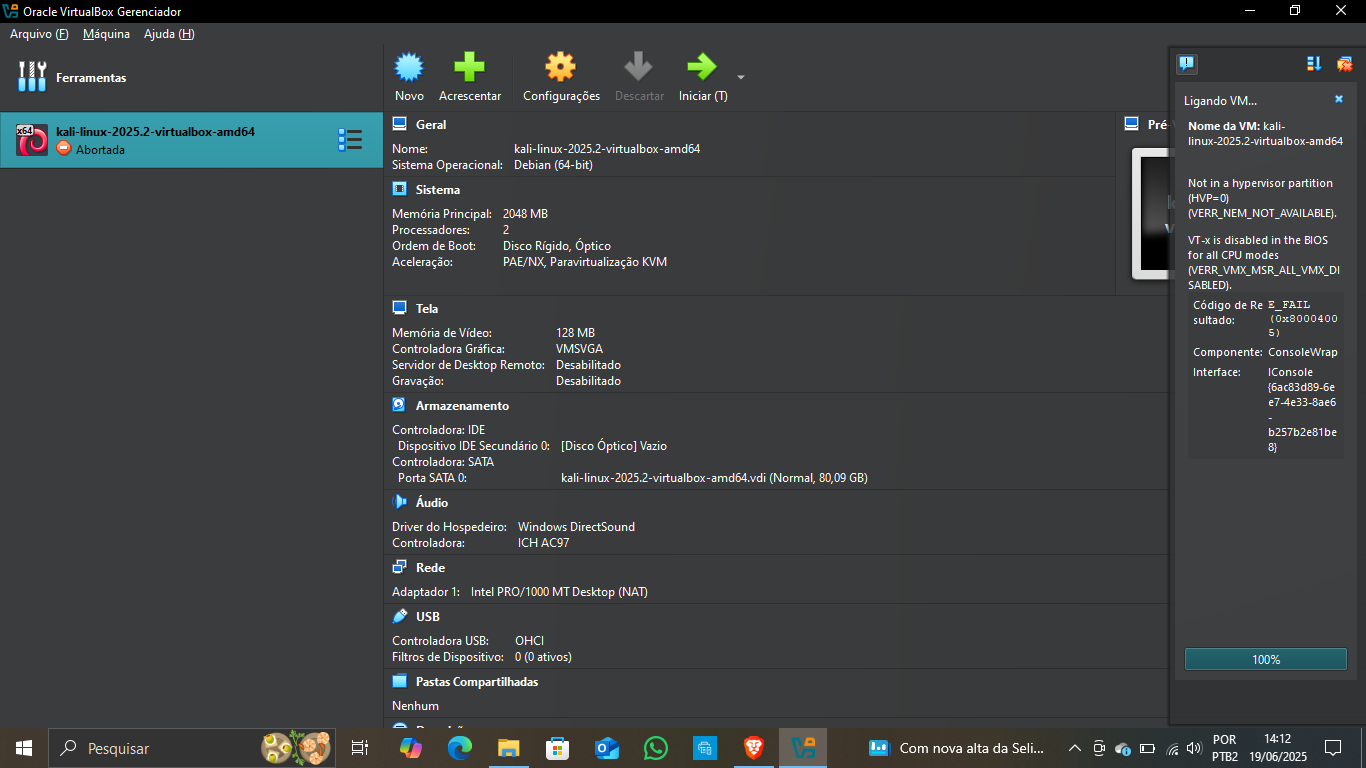
Task: Click the POR PTB2 language indicator
Action: 1225,748
